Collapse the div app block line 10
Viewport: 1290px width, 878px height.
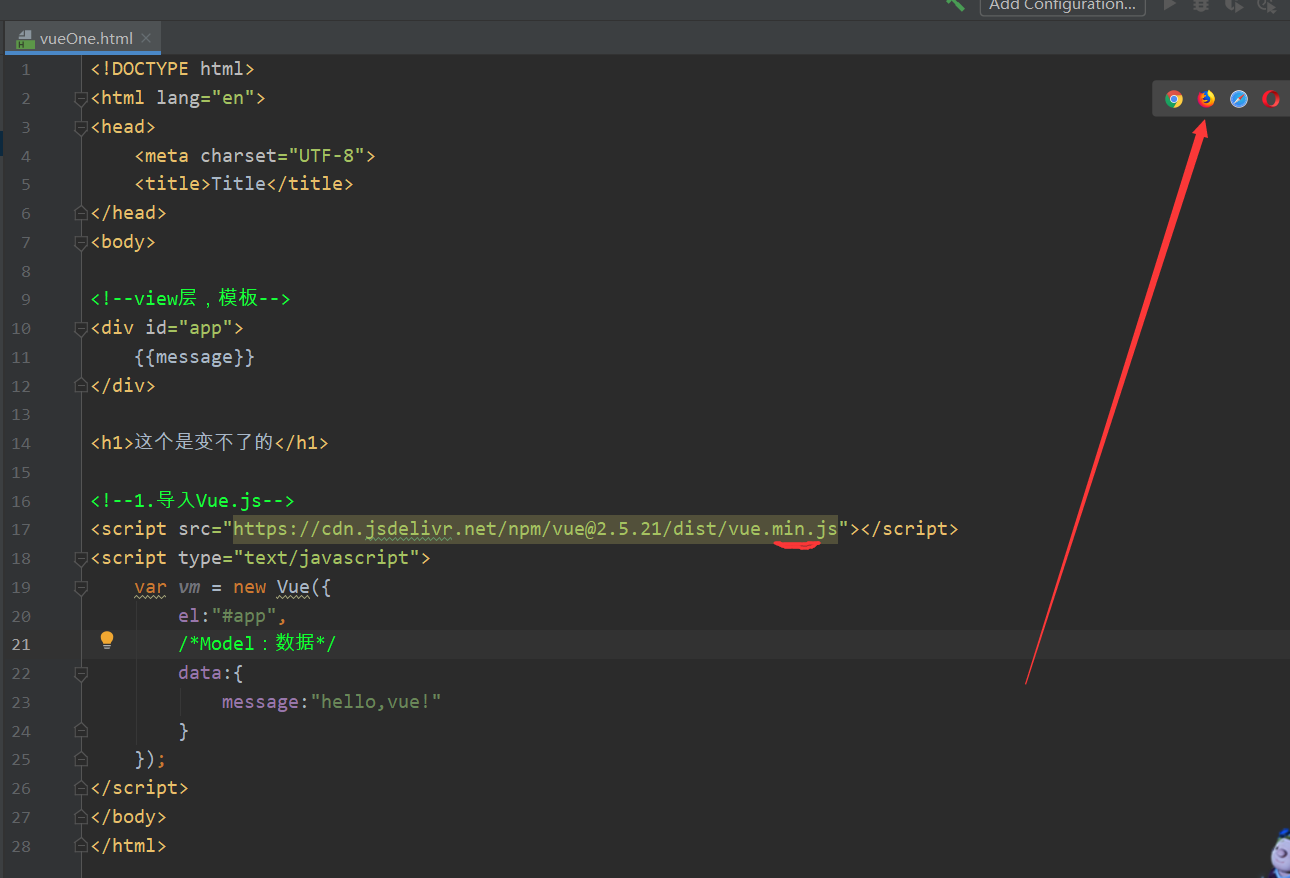pyautogui.click(x=81, y=329)
